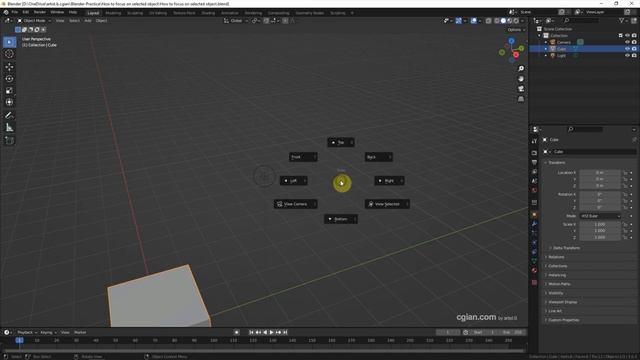
Task: Click the Location X value field
Action: (600, 173)
